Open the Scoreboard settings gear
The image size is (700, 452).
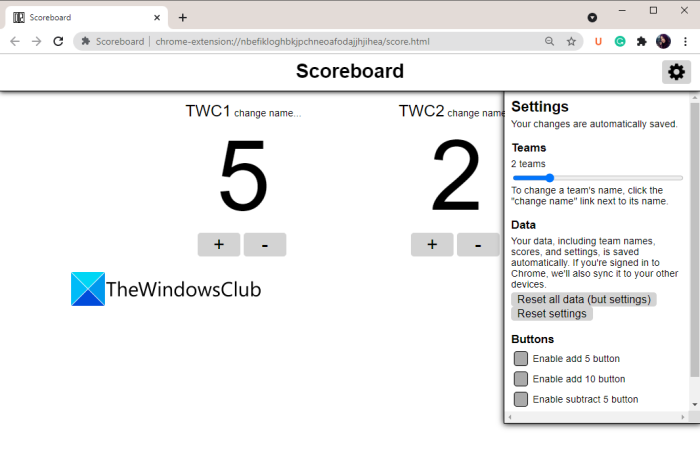point(676,72)
